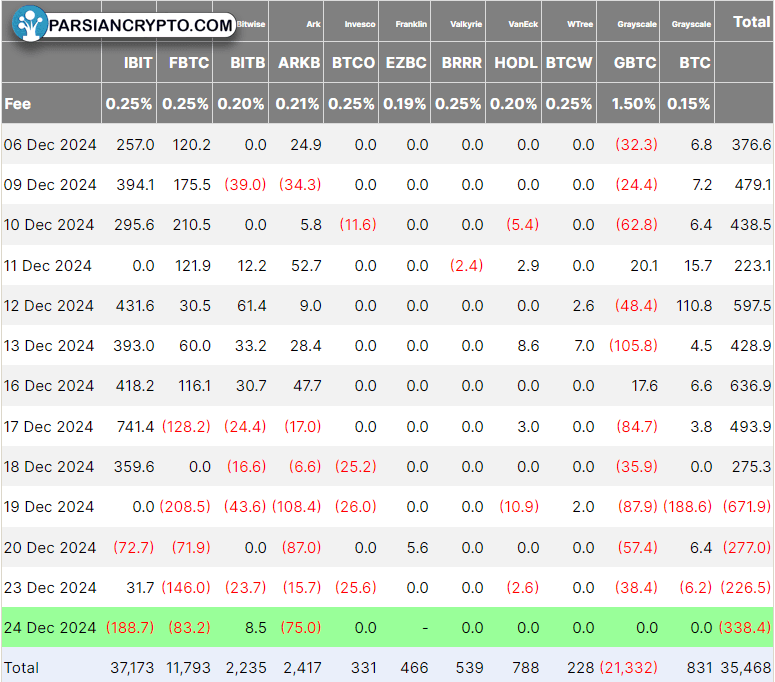Click the Valkyrie issuer label

tap(466, 24)
